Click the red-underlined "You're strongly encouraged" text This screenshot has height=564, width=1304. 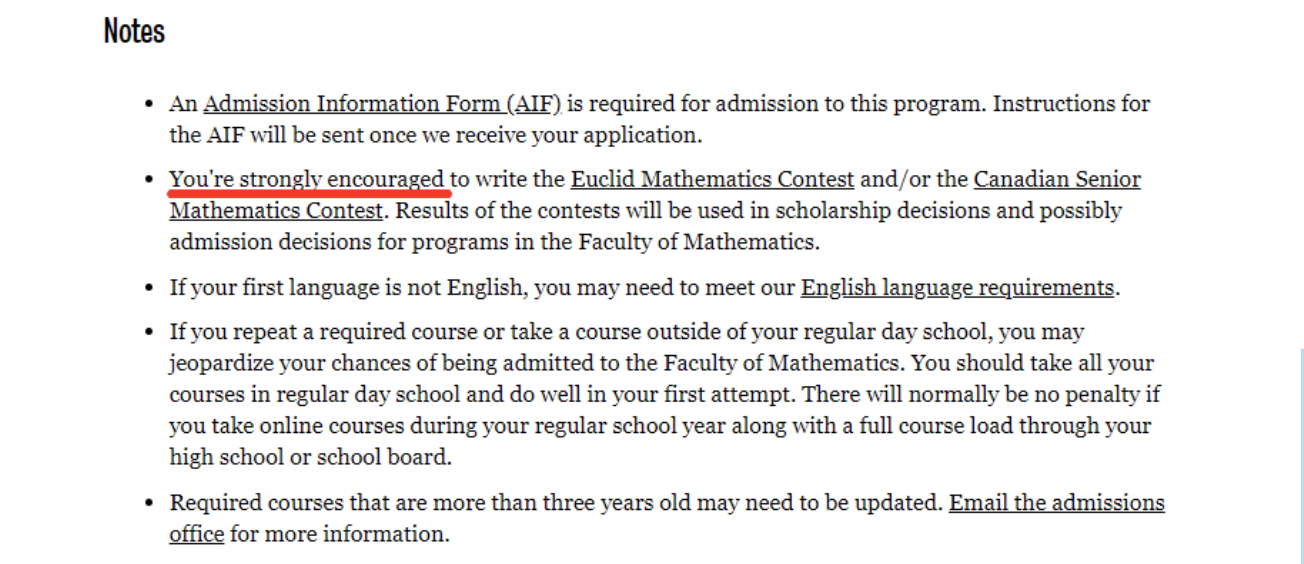pos(307,180)
